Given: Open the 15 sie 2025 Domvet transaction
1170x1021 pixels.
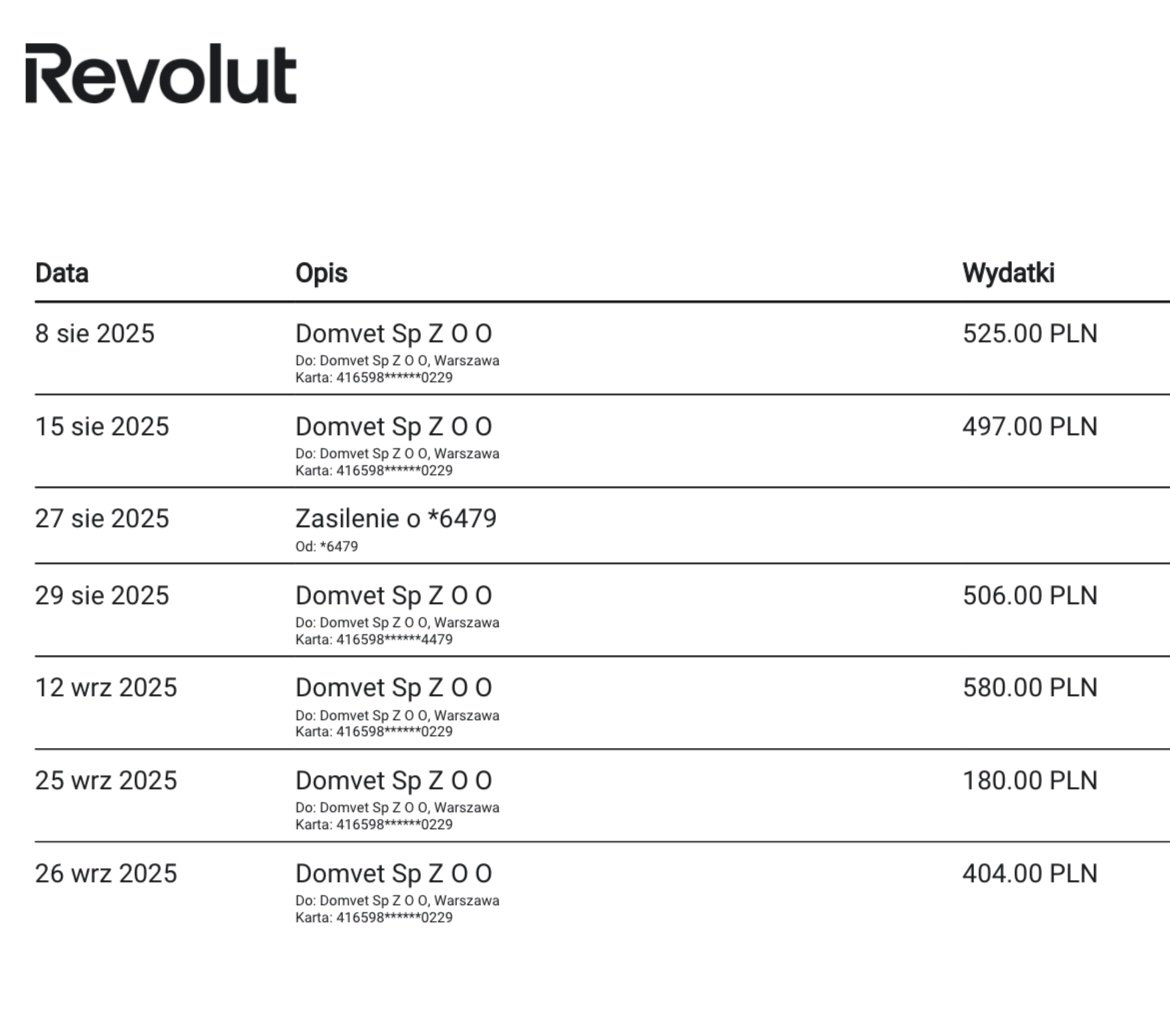Looking at the screenshot, I should click(x=602, y=441).
